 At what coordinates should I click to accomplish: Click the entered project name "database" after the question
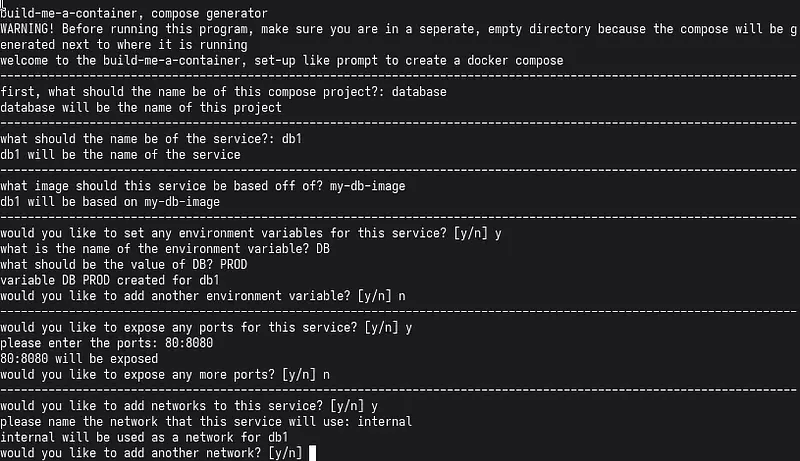click(417, 92)
